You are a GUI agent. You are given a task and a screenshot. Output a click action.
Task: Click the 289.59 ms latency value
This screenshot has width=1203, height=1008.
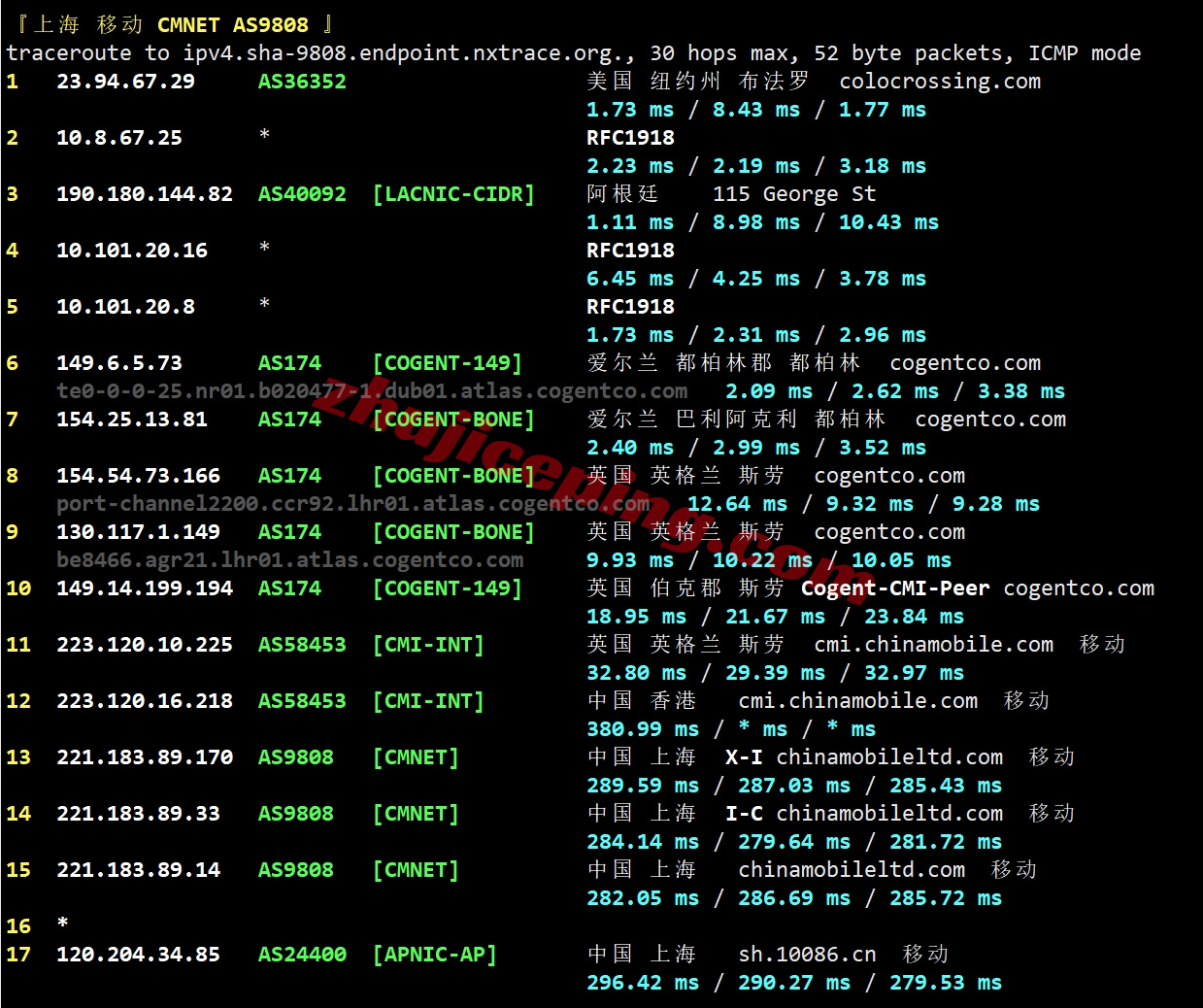pyautogui.click(x=643, y=786)
